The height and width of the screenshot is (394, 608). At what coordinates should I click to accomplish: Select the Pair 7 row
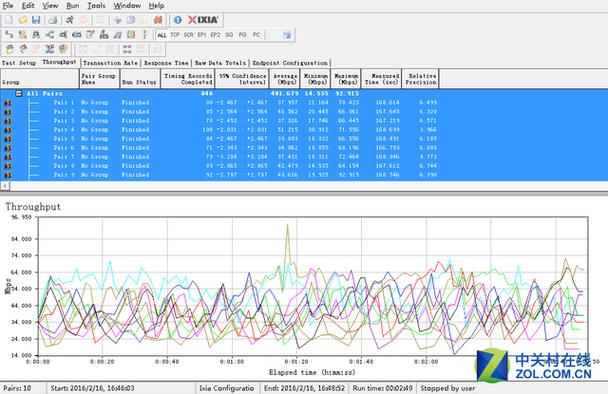[x=304, y=157]
